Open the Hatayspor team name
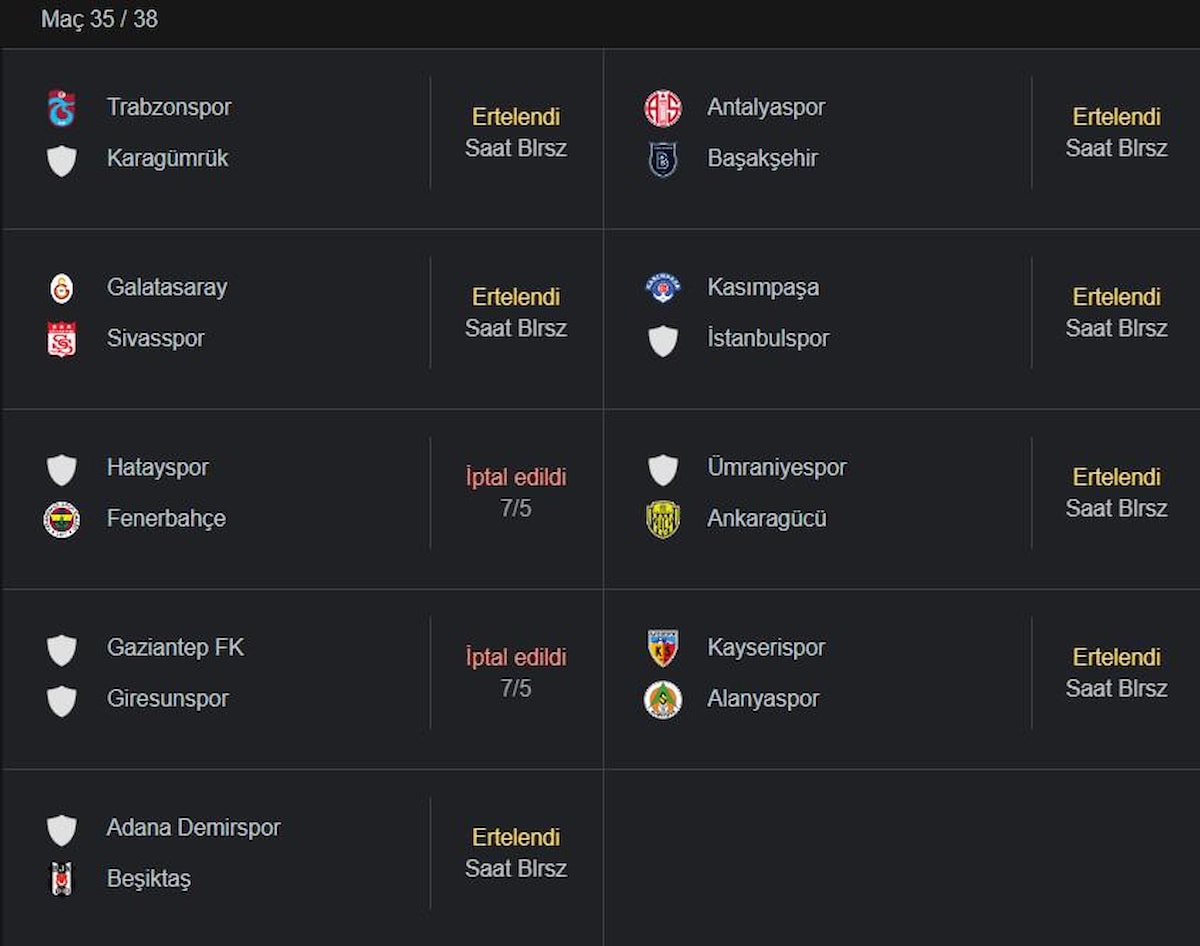The image size is (1200, 946). click(157, 467)
